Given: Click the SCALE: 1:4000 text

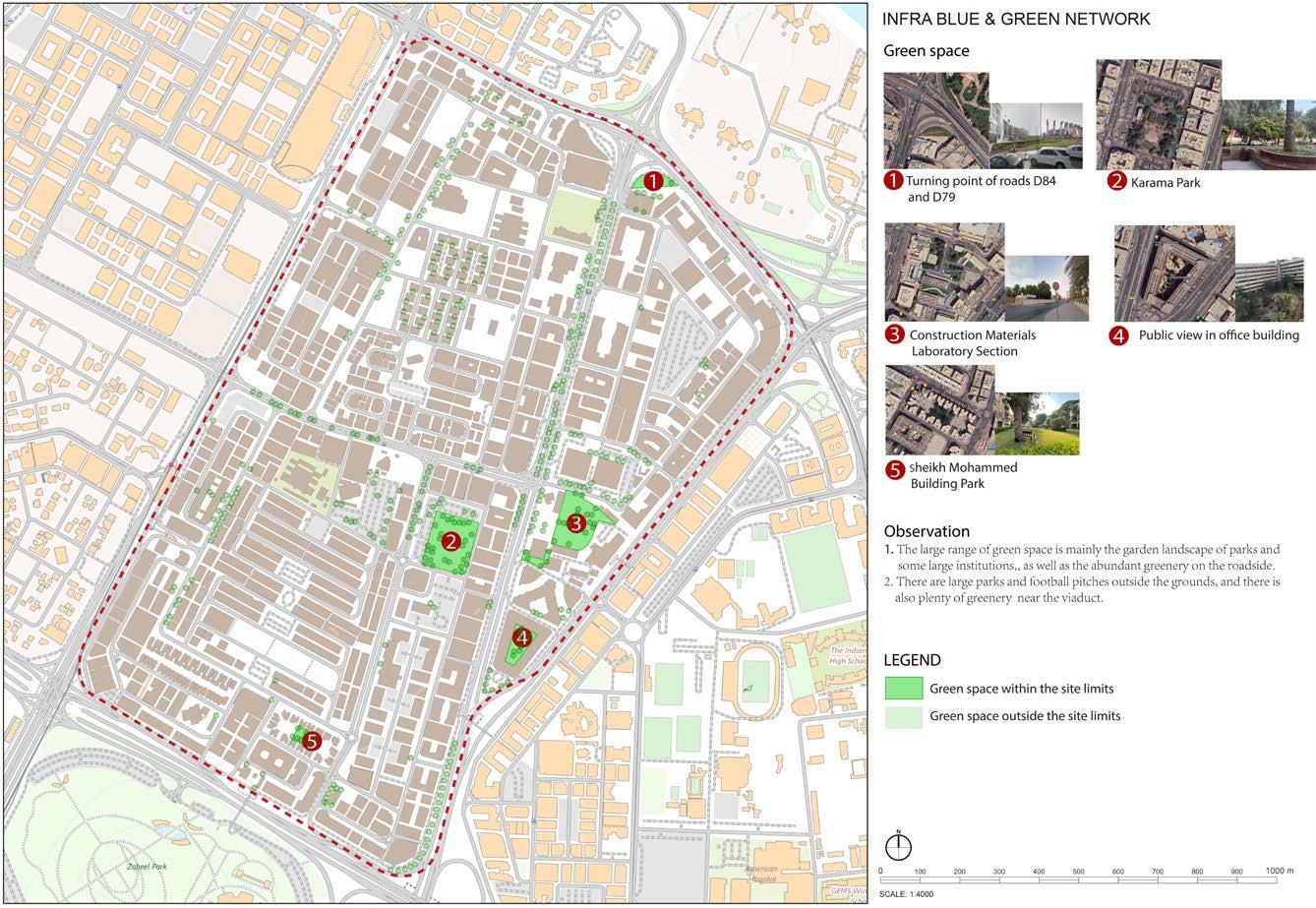Looking at the screenshot, I should click(906, 894).
